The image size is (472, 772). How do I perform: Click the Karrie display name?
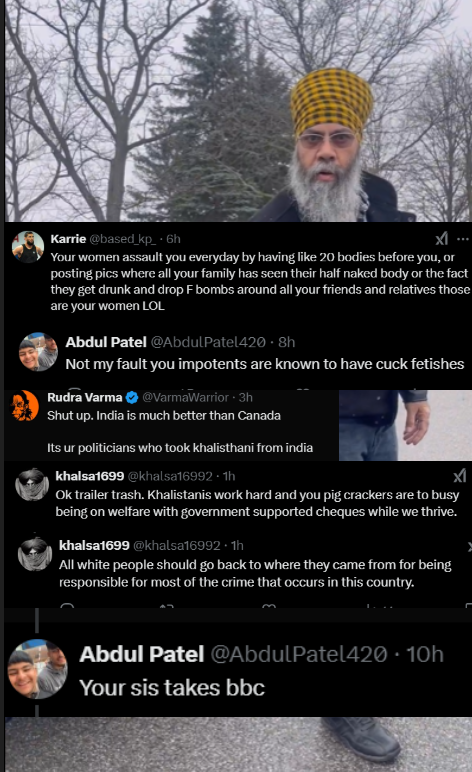tap(68, 239)
